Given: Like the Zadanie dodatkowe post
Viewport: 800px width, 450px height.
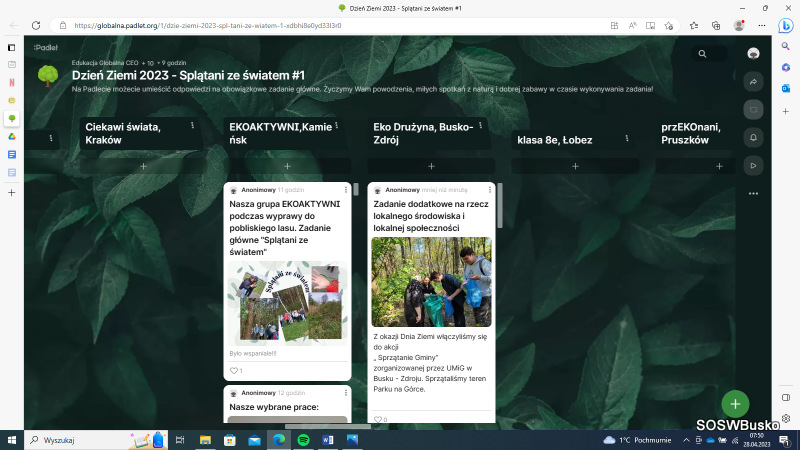Looking at the screenshot, I should tap(379, 419).
